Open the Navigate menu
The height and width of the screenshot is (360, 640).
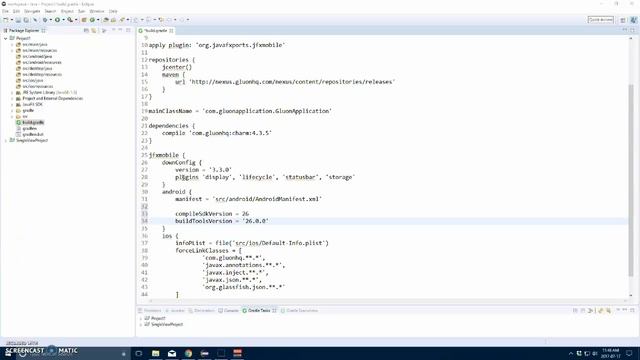click(x=32, y=11)
